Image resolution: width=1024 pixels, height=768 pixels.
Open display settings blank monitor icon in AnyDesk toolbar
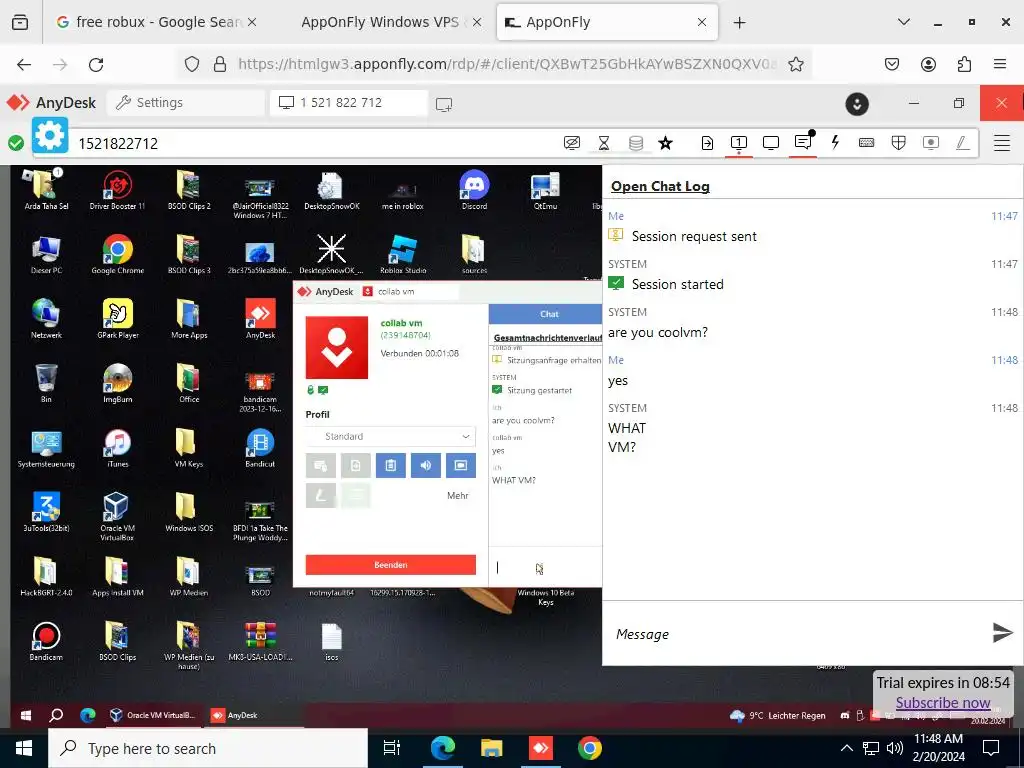(771, 143)
